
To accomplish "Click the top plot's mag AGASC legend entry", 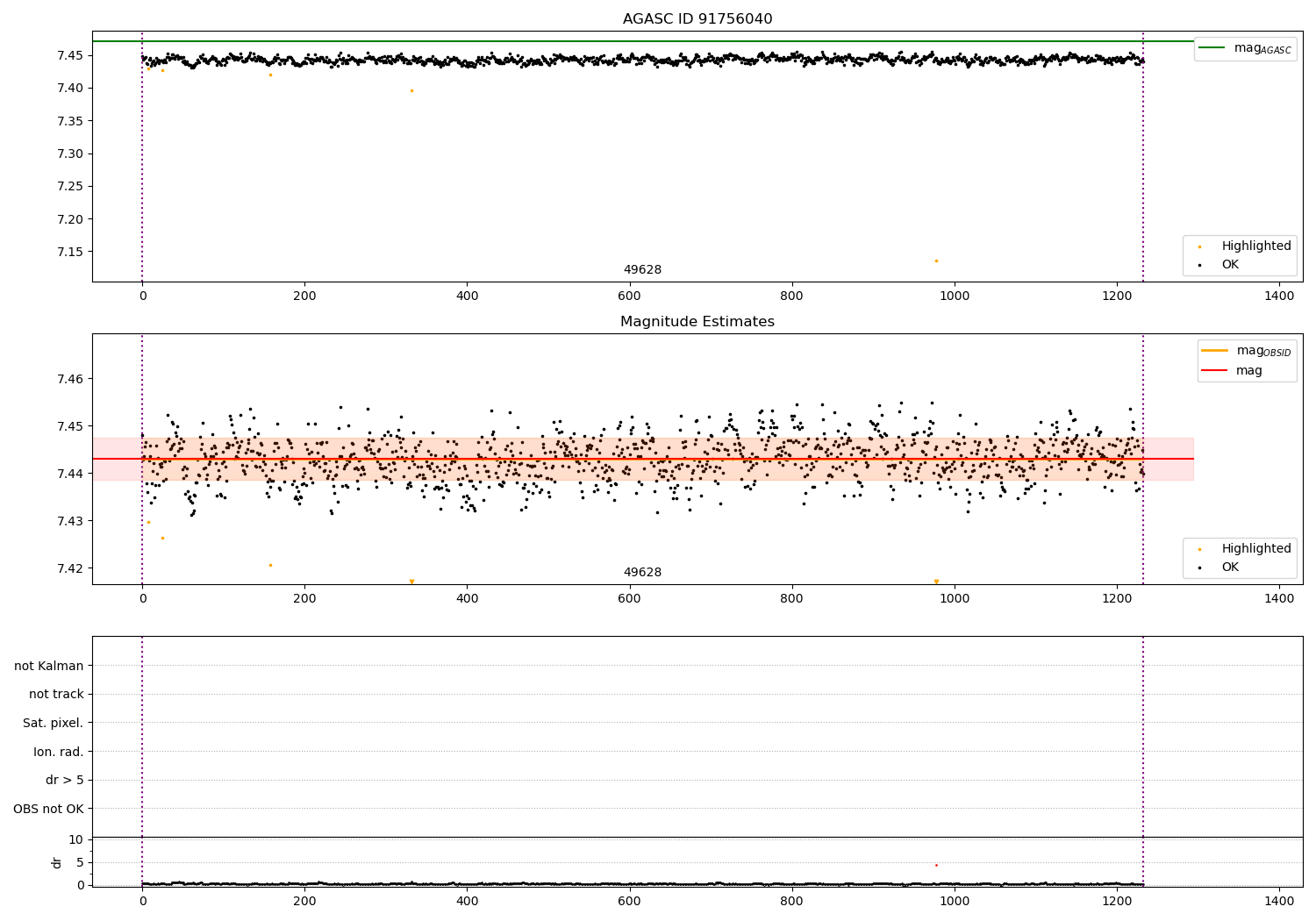I will (1245, 48).
